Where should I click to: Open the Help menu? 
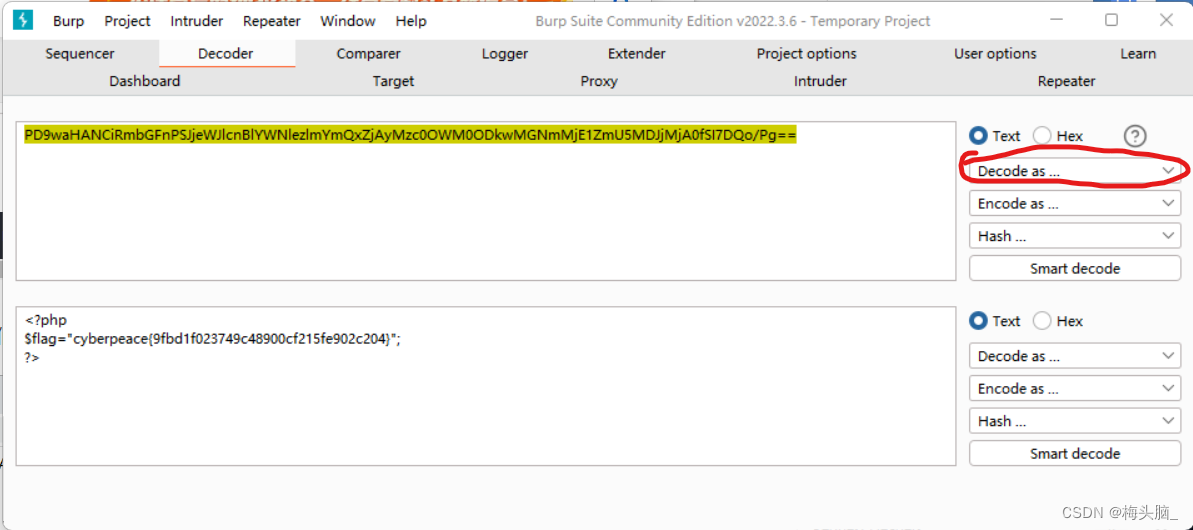coord(410,21)
